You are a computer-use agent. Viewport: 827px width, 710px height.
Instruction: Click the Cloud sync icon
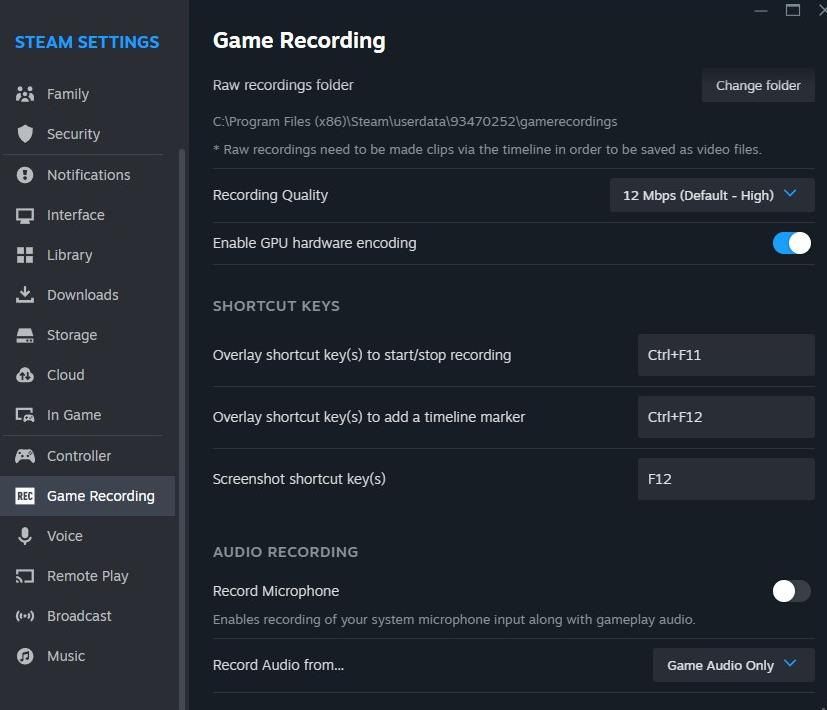(25, 375)
